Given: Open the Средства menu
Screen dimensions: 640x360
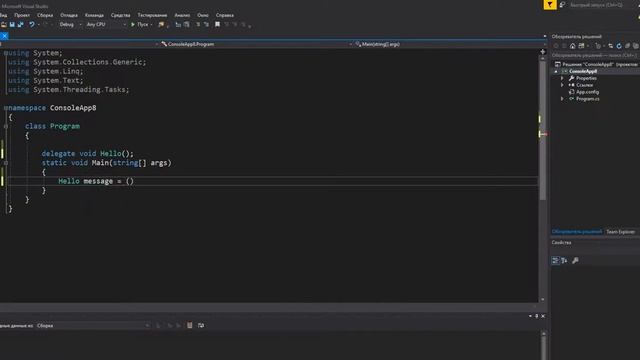Looking at the screenshot, I should click(120, 15).
